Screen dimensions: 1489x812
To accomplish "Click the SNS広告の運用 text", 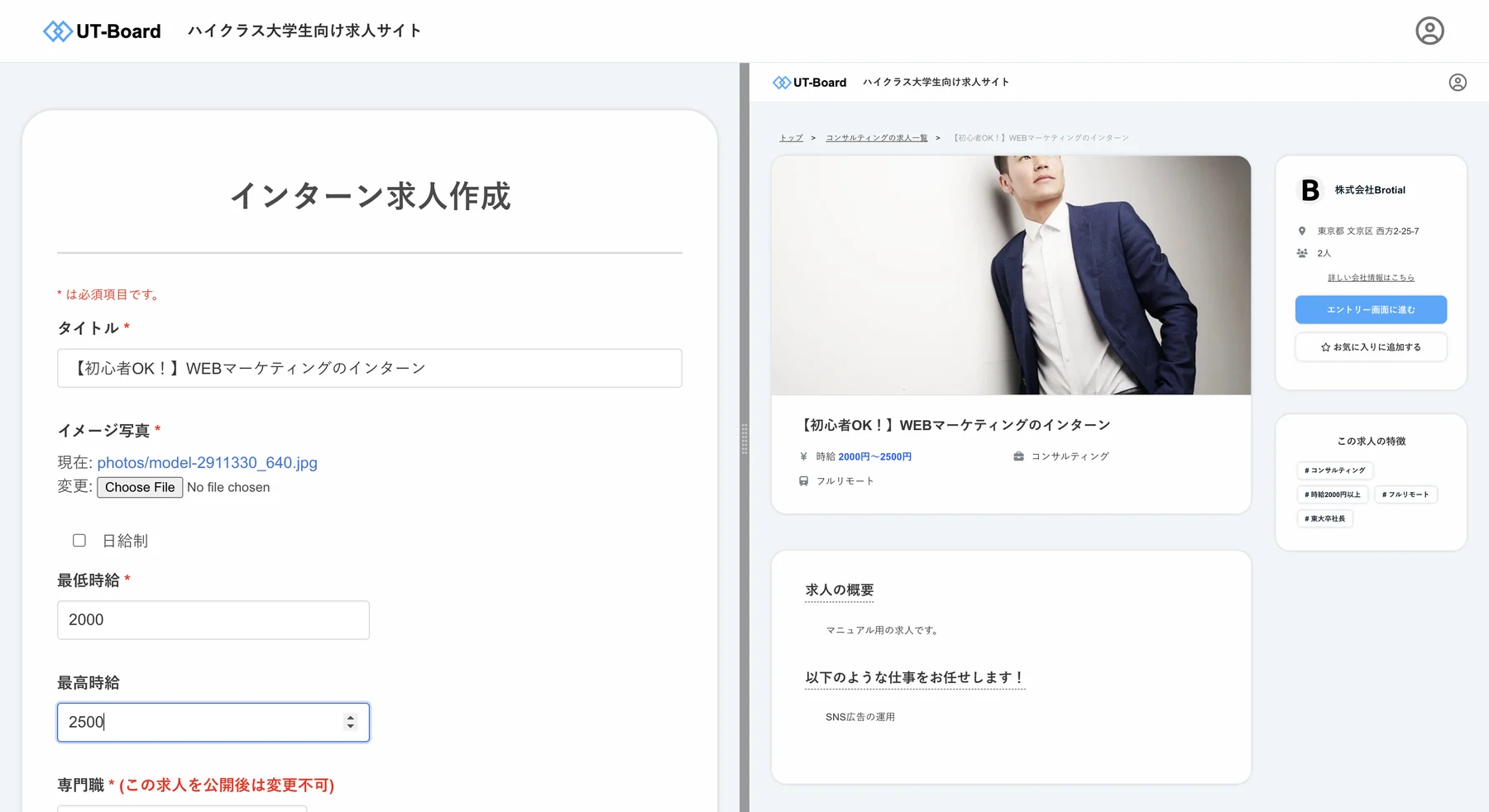I will tap(860, 718).
